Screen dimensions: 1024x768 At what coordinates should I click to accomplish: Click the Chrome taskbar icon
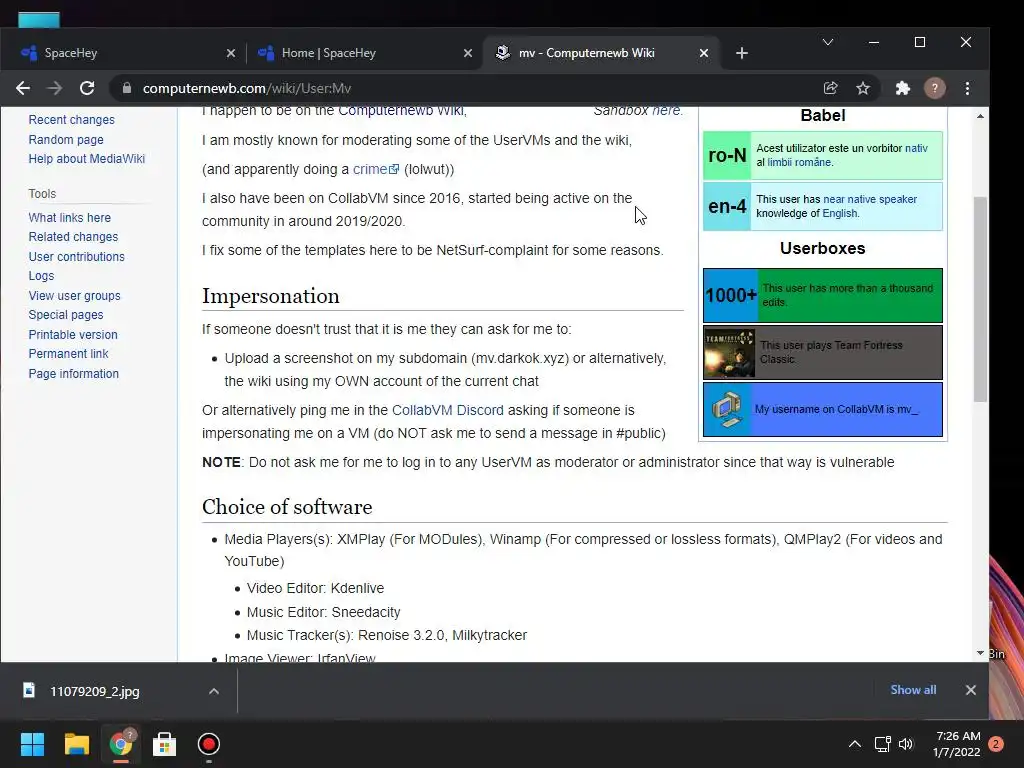(x=120, y=744)
